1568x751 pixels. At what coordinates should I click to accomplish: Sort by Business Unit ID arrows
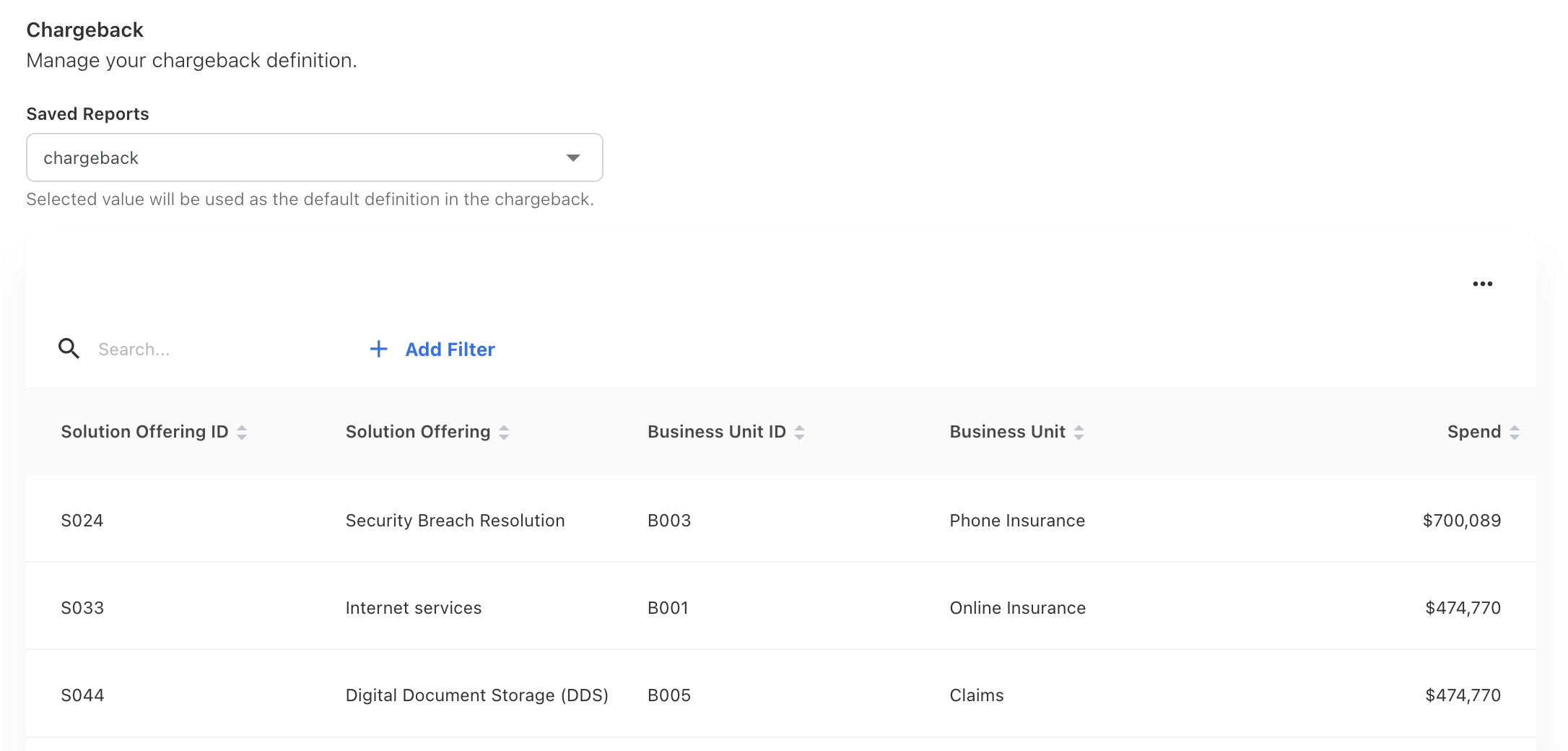[799, 433]
